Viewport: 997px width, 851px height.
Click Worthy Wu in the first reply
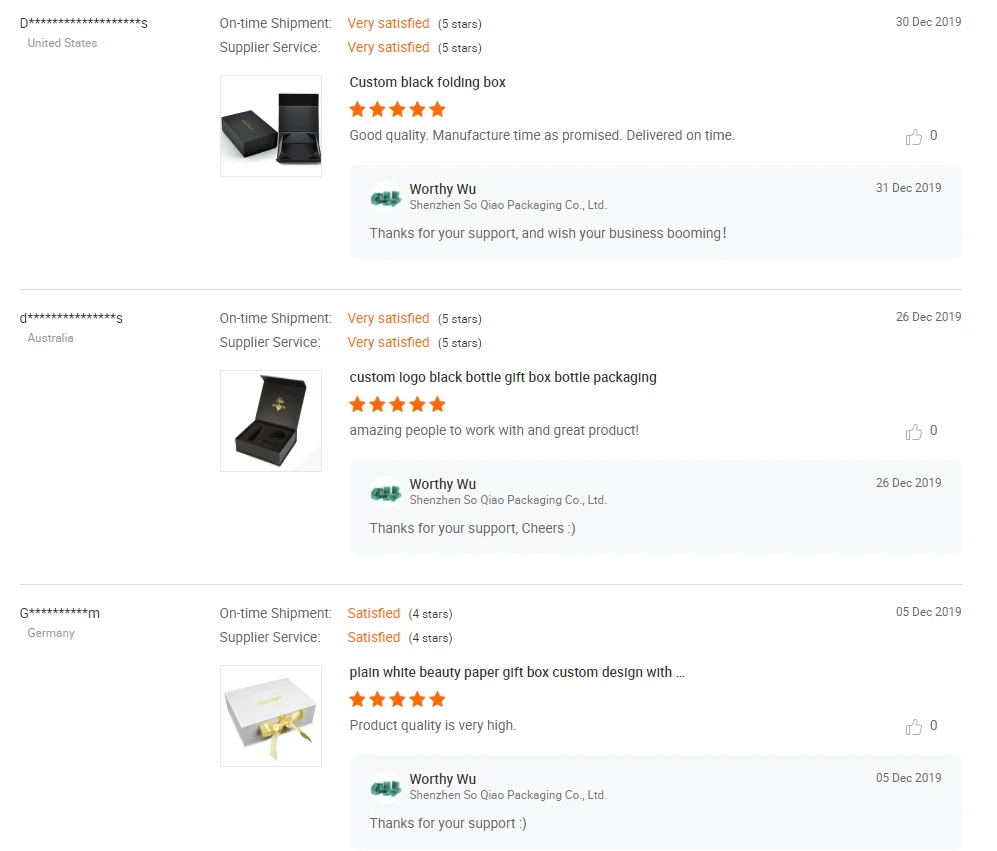tap(443, 189)
